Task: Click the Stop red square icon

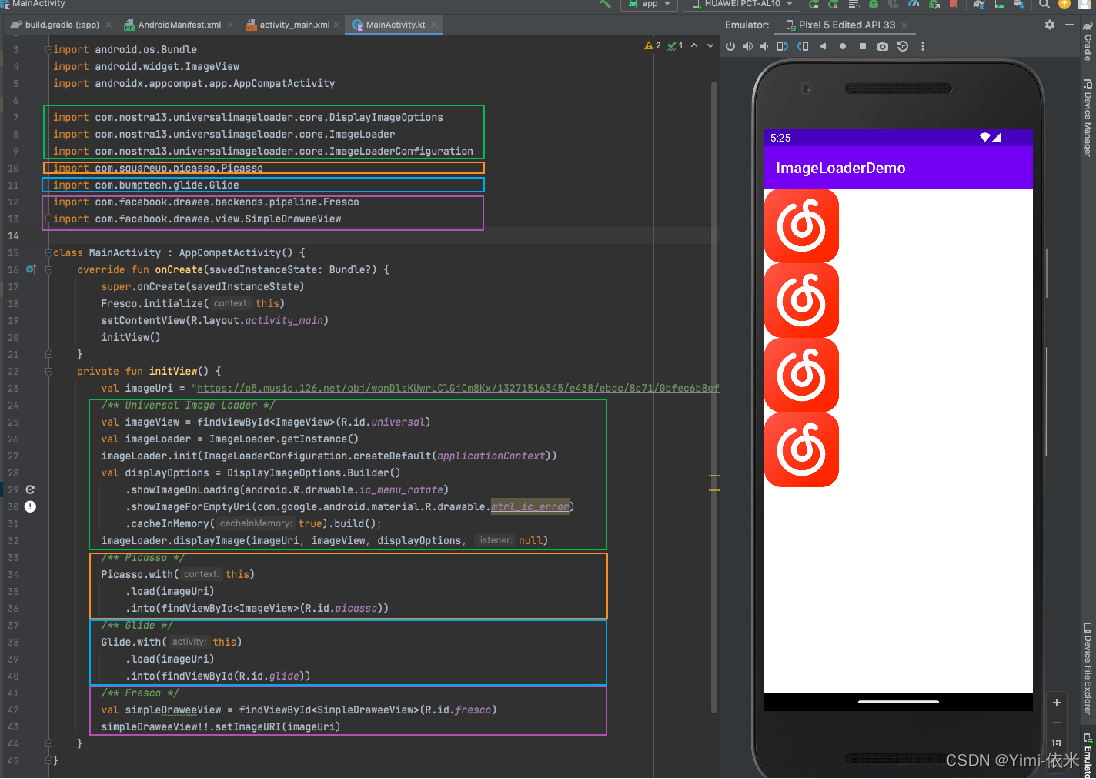Action: pyautogui.click(x=954, y=4)
